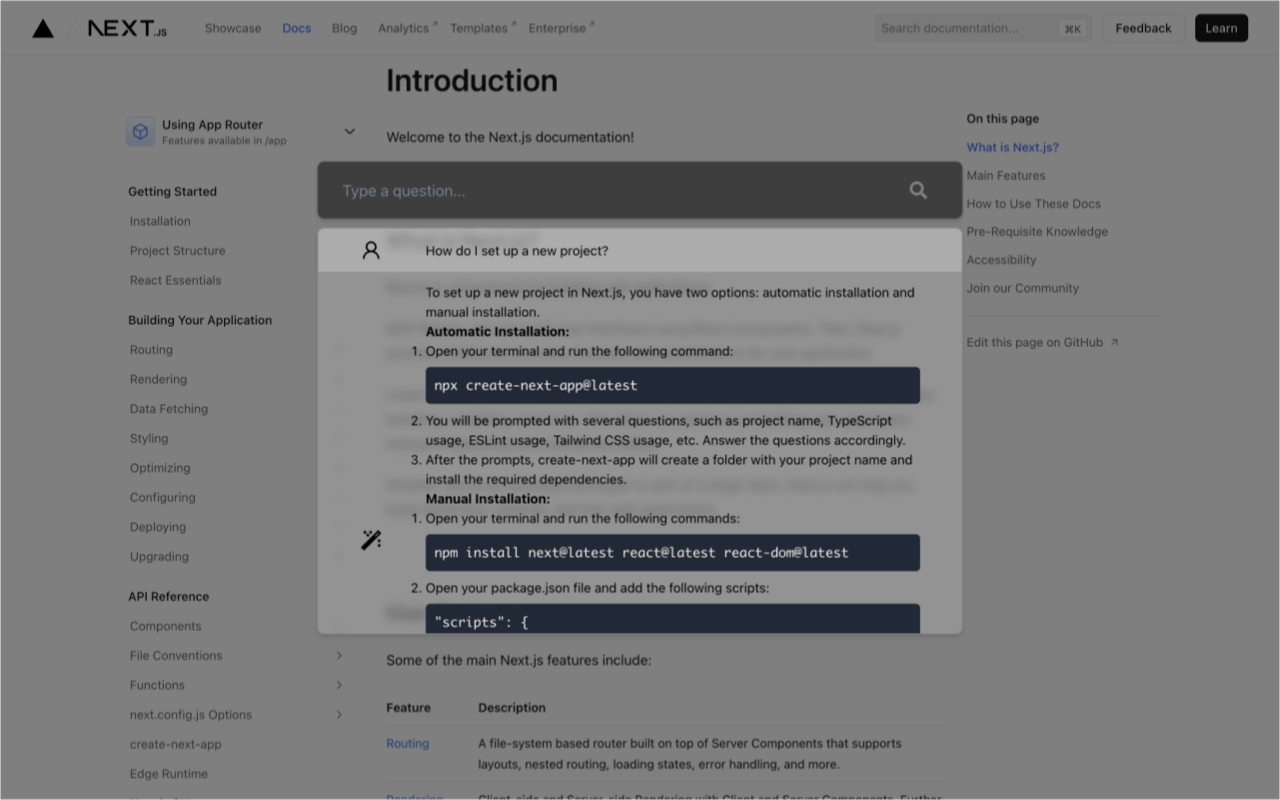The image size is (1280, 800).
Task: Open the Installation sidebar link
Action: click(160, 221)
